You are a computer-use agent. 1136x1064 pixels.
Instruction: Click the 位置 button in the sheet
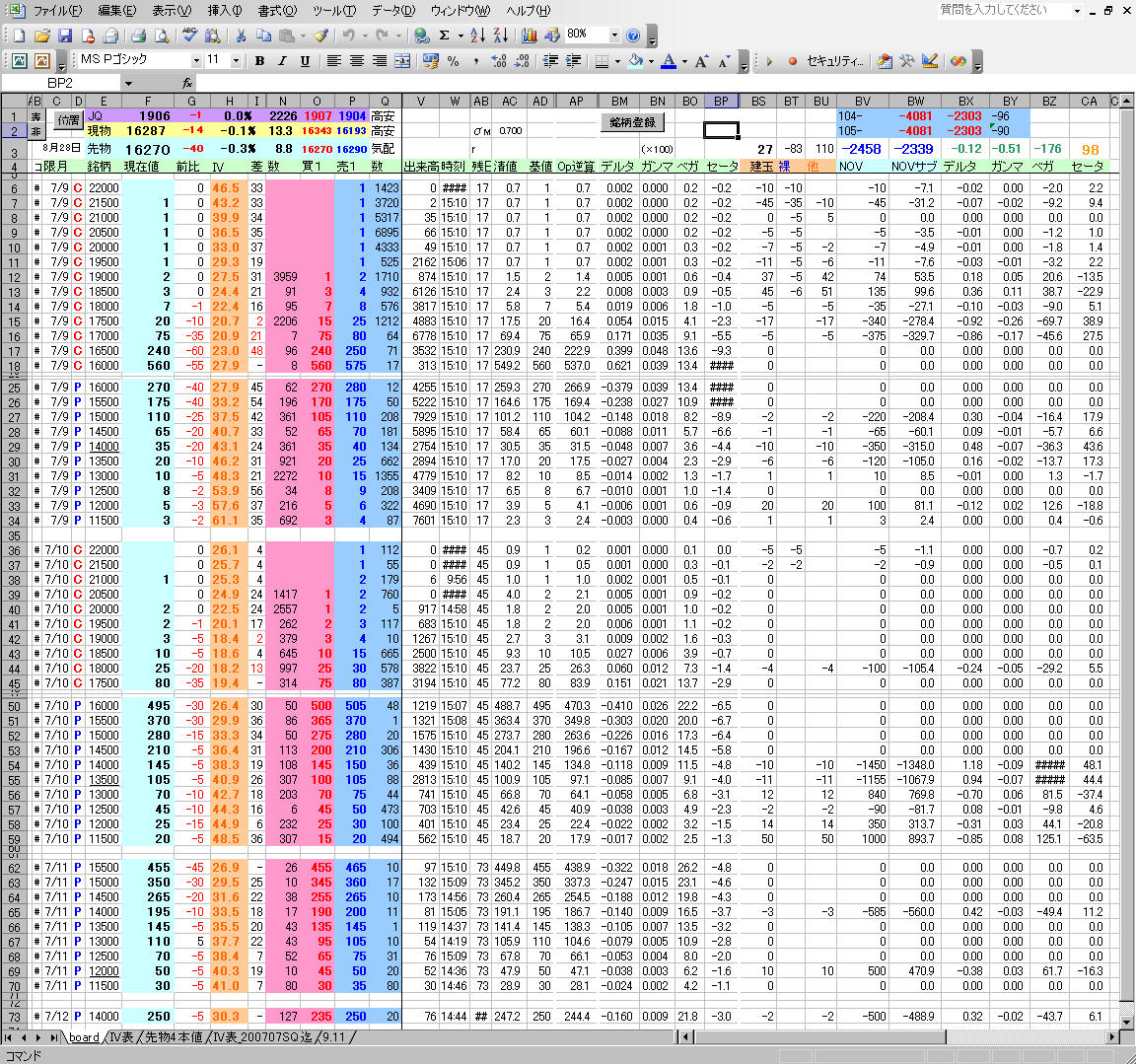[69, 120]
